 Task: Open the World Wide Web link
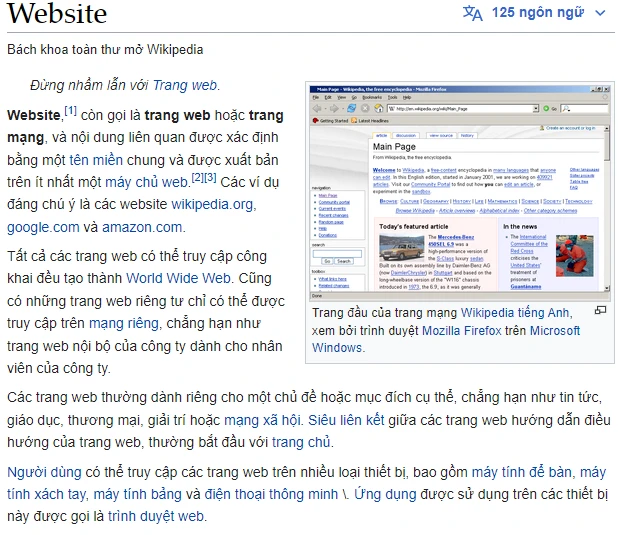(x=178, y=278)
